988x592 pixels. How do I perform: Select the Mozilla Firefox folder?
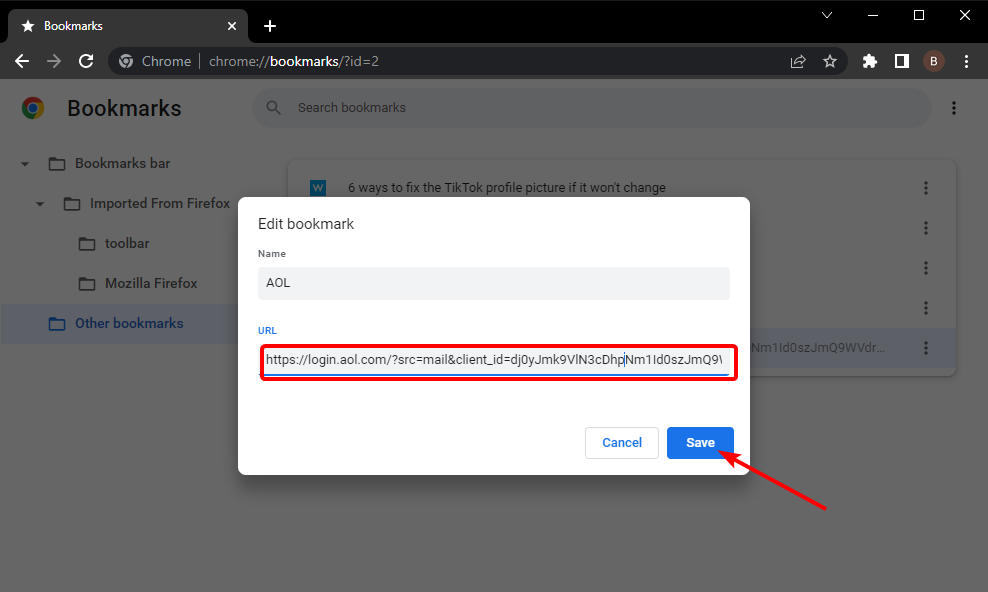[x=138, y=283]
